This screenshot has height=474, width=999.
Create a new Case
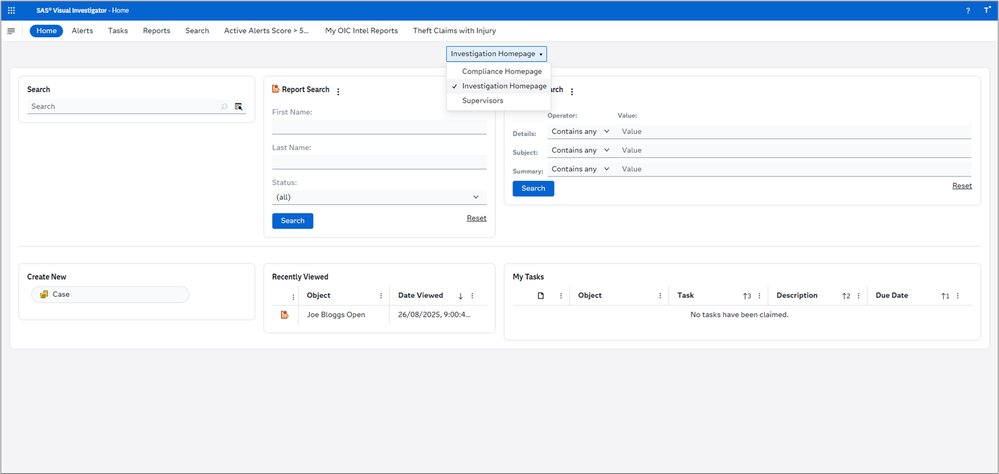[x=110, y=294]
